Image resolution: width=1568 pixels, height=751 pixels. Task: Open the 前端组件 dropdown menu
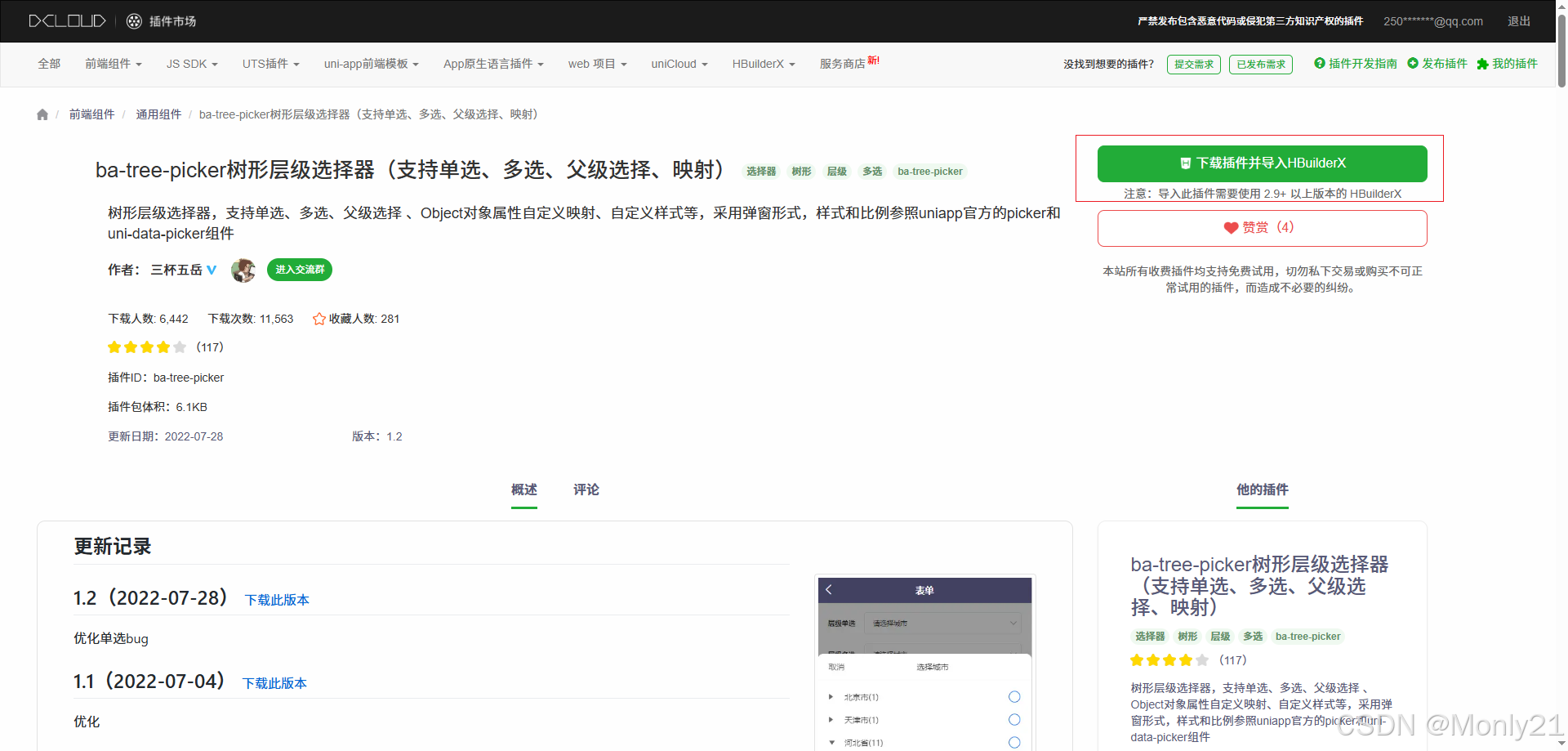[114, 64]
